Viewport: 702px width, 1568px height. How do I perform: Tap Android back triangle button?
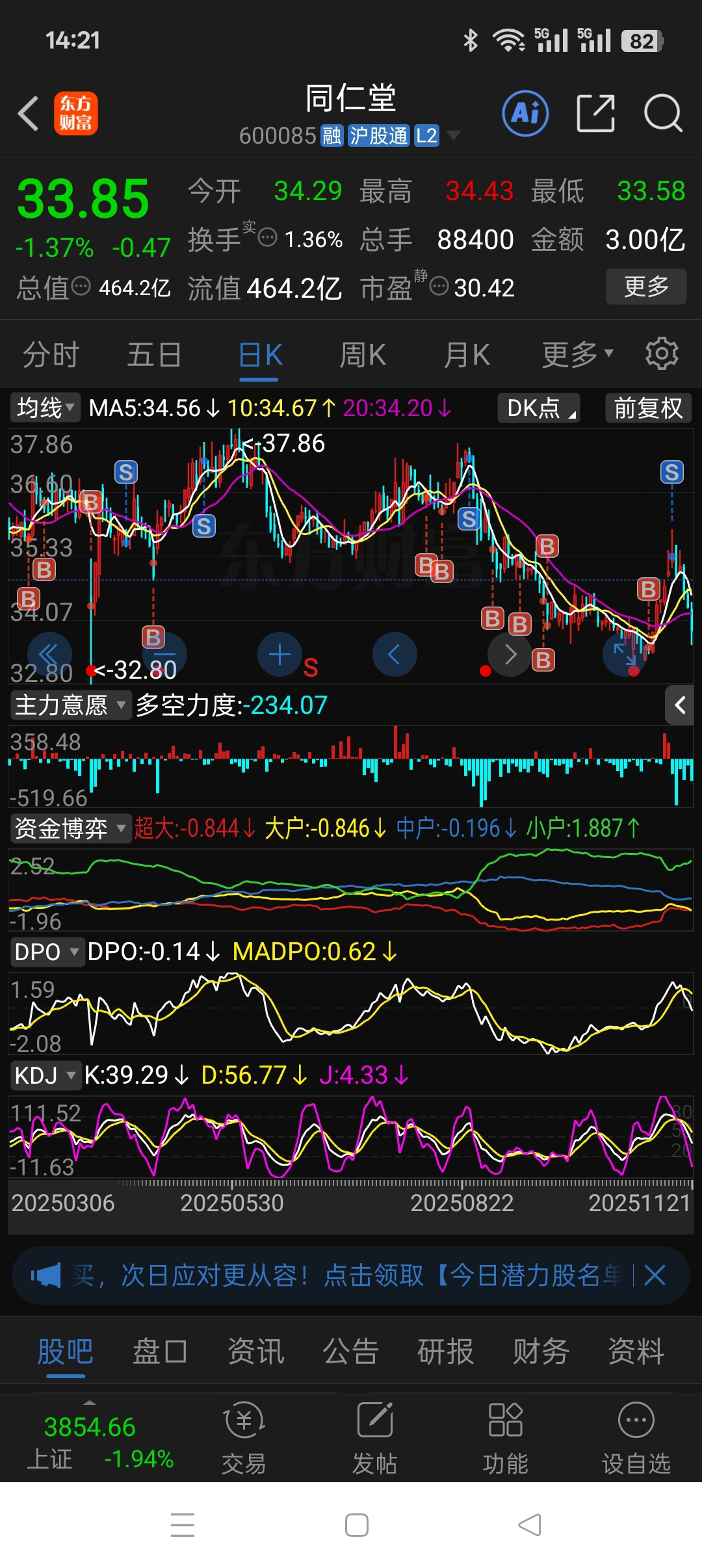tap(530, 1525)
